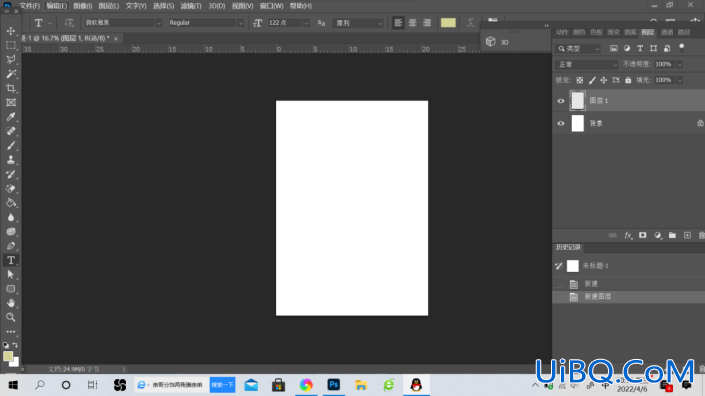Open the 图像(I) menu
Screen dimensions: 705x396
point(82,6)
